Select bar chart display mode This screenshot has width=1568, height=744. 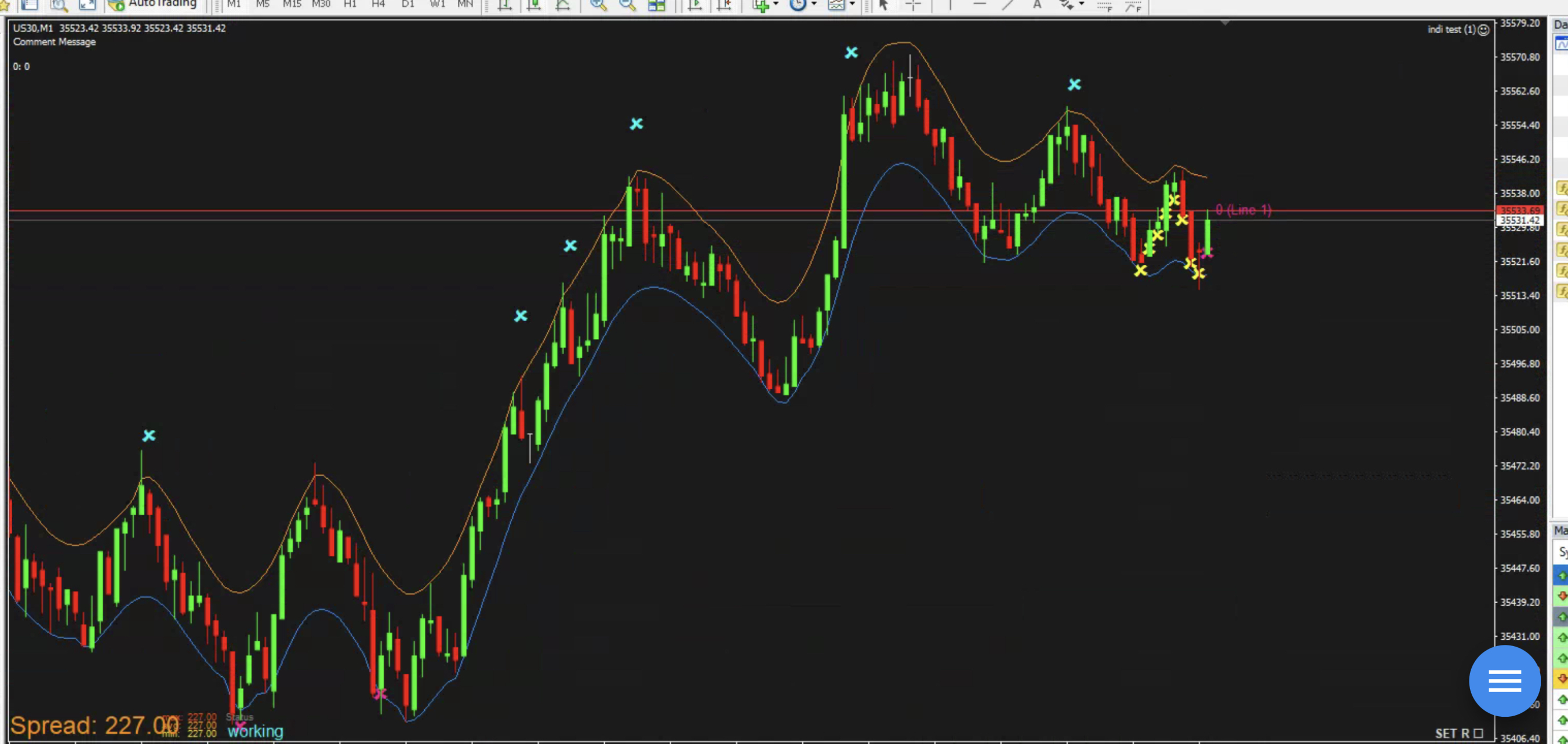point(505,5)
